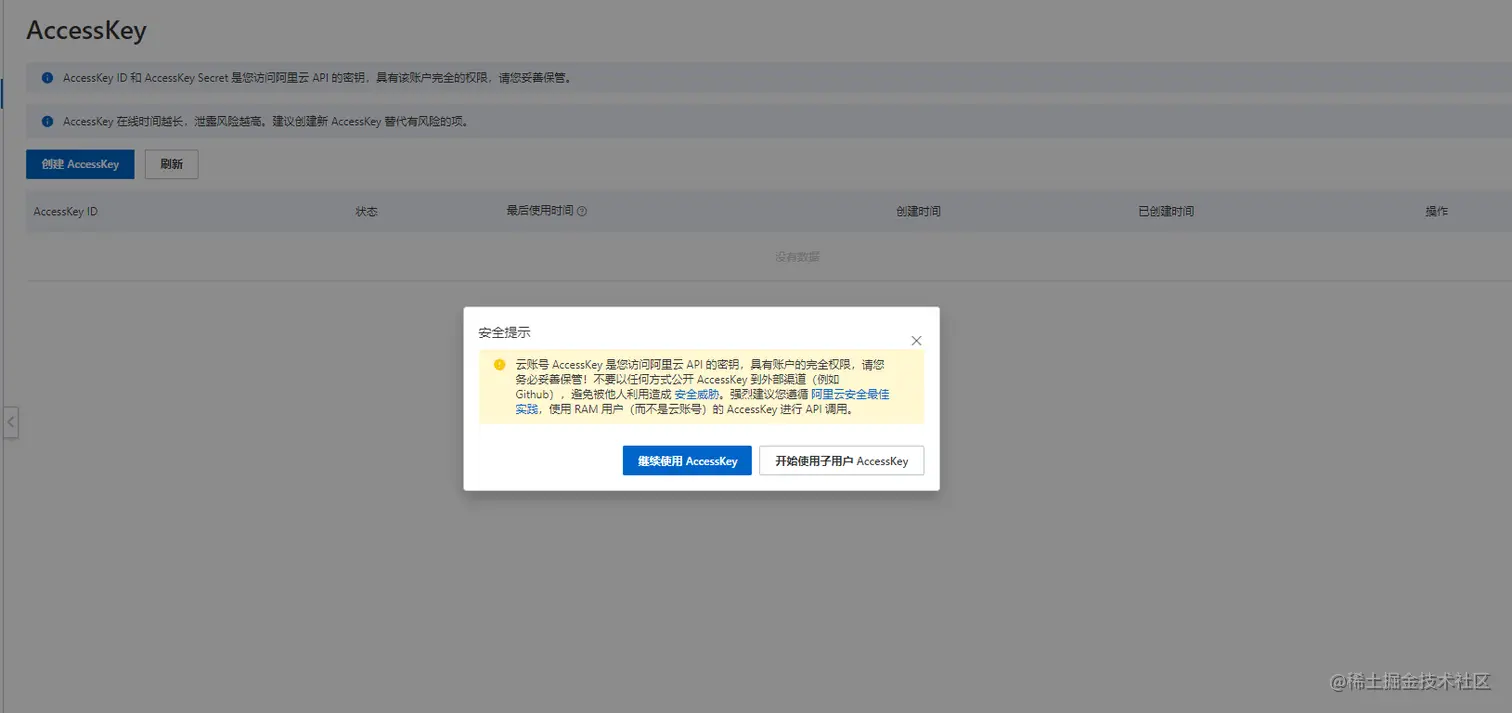
Task: Click the yellow warning icon in the dialog
Action: (x=499, y=364)
